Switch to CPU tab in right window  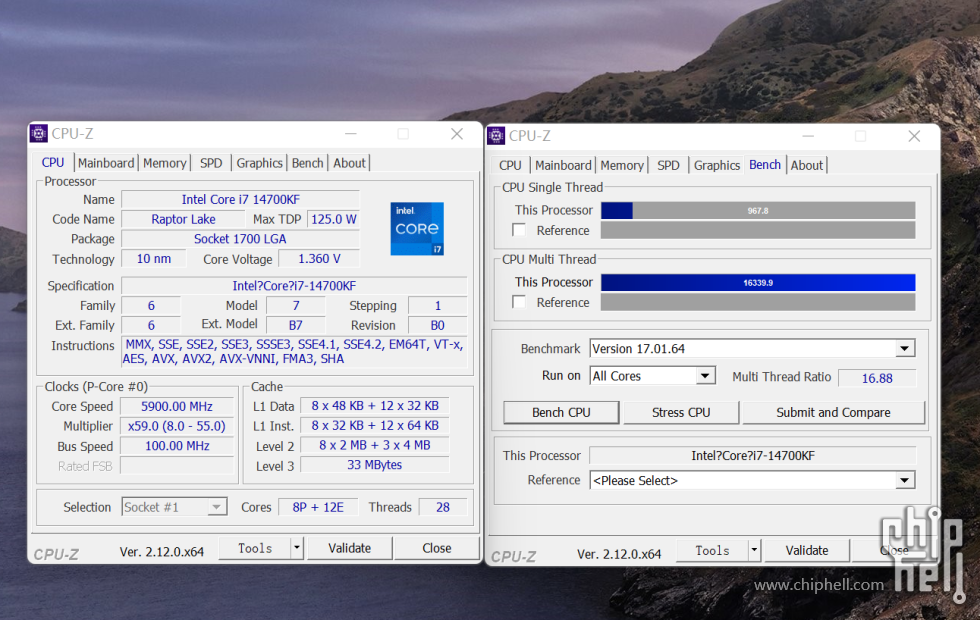510,166
